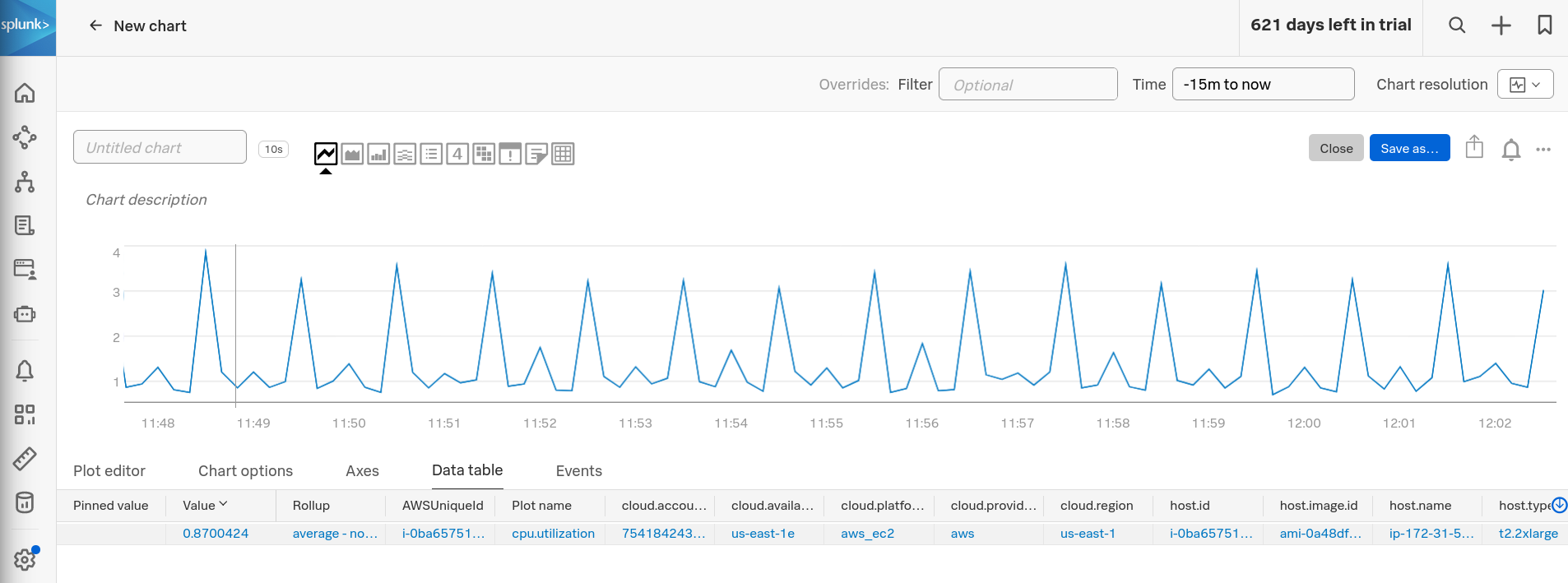1568x583 pixels.
Task: Click the Plot name column header
Action: coord(541,505)
